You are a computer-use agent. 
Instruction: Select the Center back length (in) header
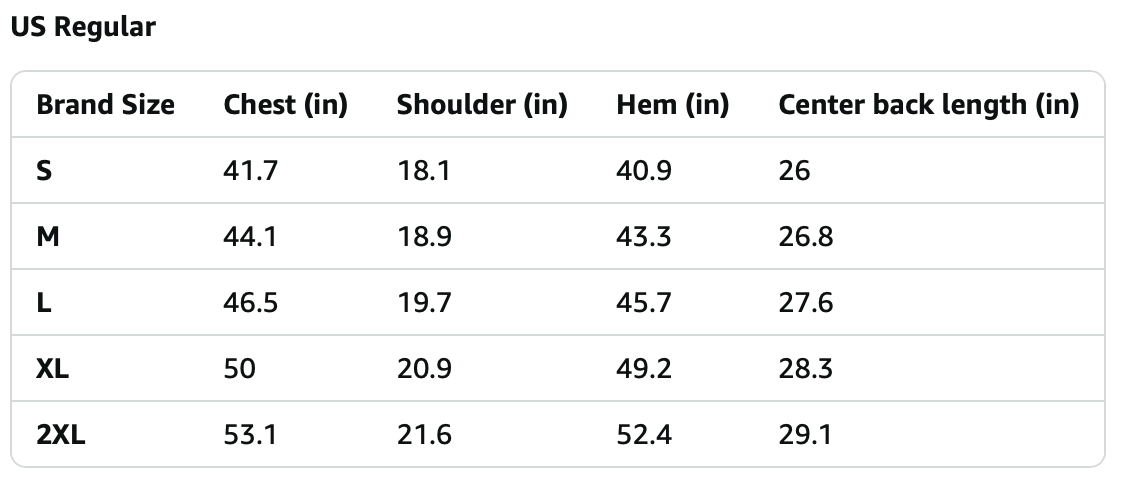click(x=928, y=105)
